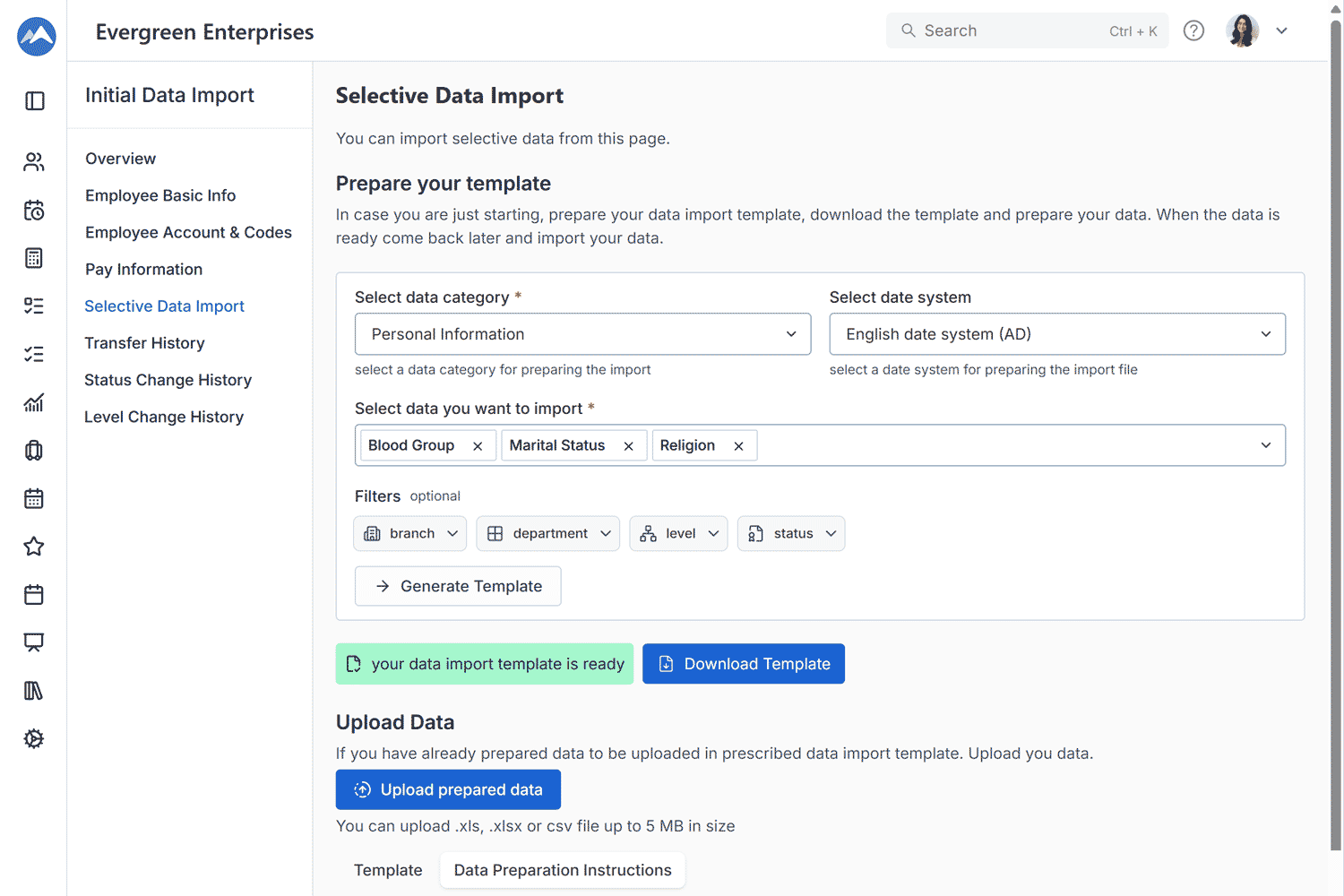The image size is (1344, 896).
Task: Click the luggage icon in sidebar
Action: click(34, 451)
